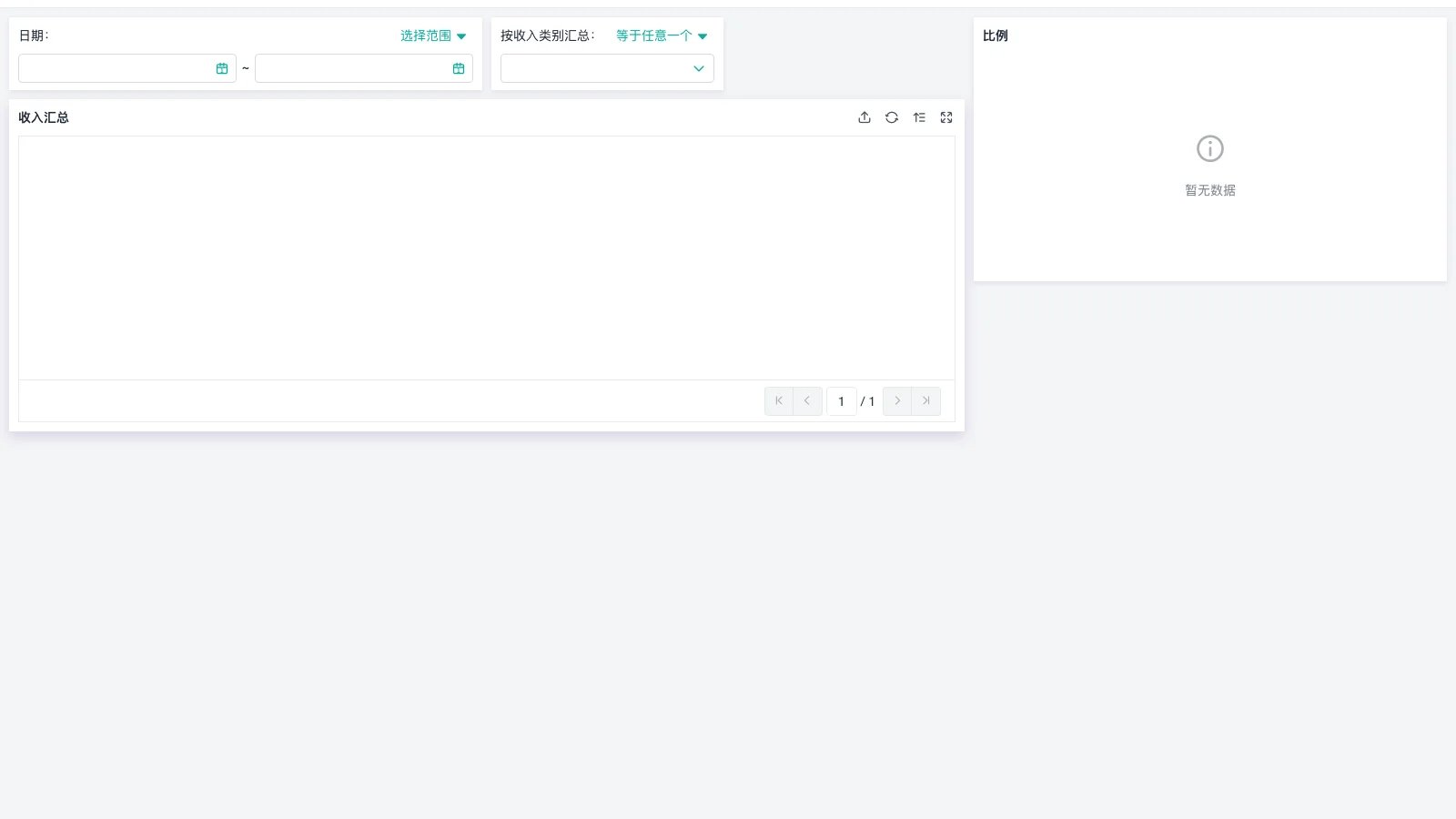1456x819 pixels.
Task: Refresh the 收入汇总 table
Action: click(892, 117)
